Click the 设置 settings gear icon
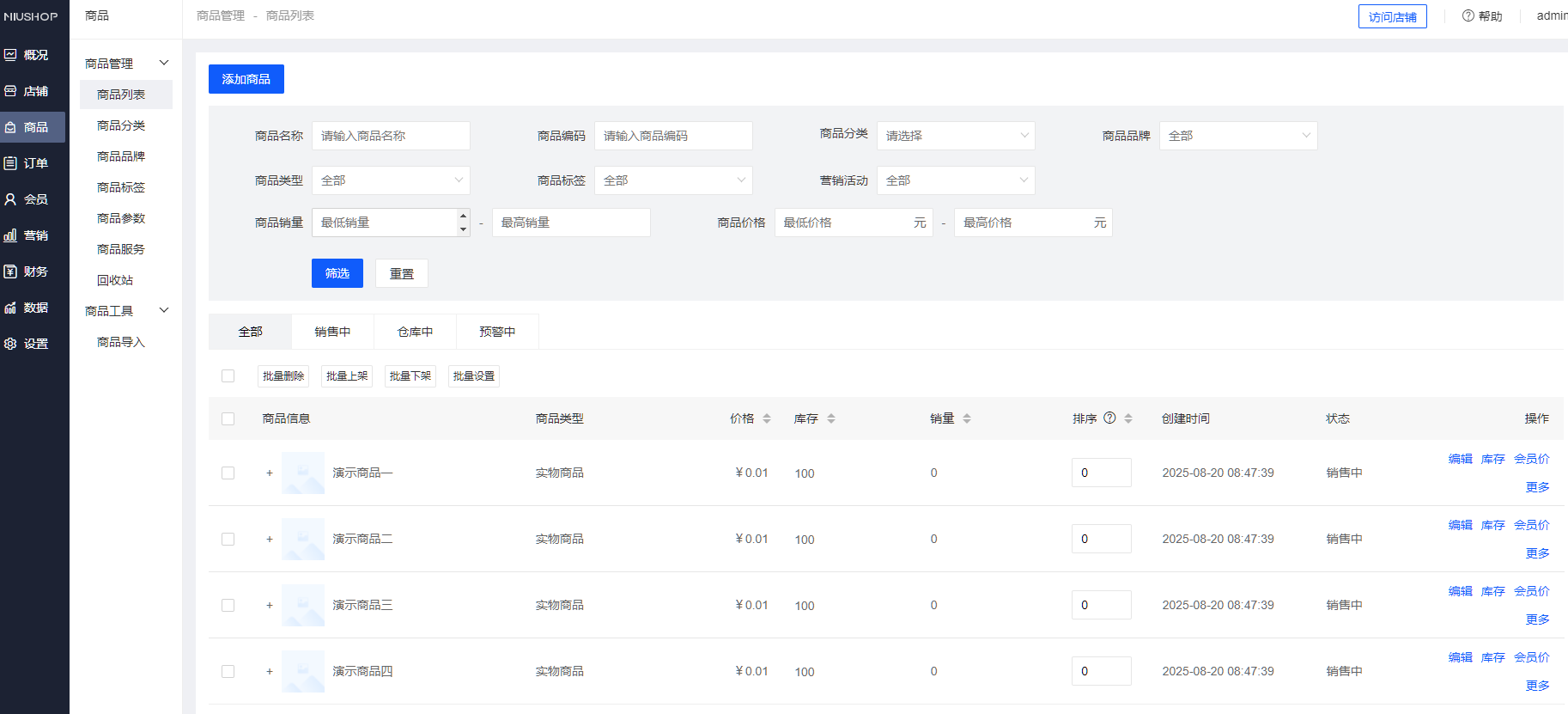The width and height of the screenshot is (1568, 714). click(10, 344)
